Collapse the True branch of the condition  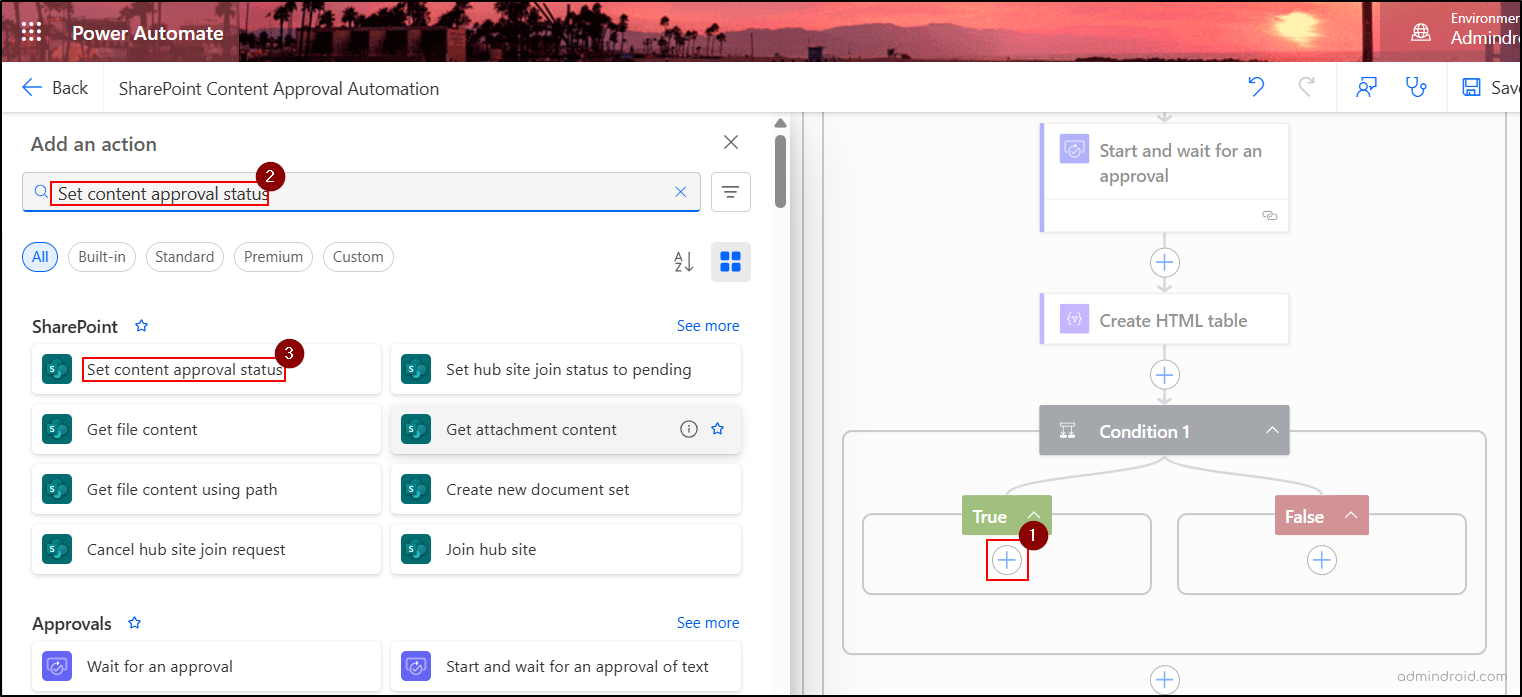coord(1033,515)
